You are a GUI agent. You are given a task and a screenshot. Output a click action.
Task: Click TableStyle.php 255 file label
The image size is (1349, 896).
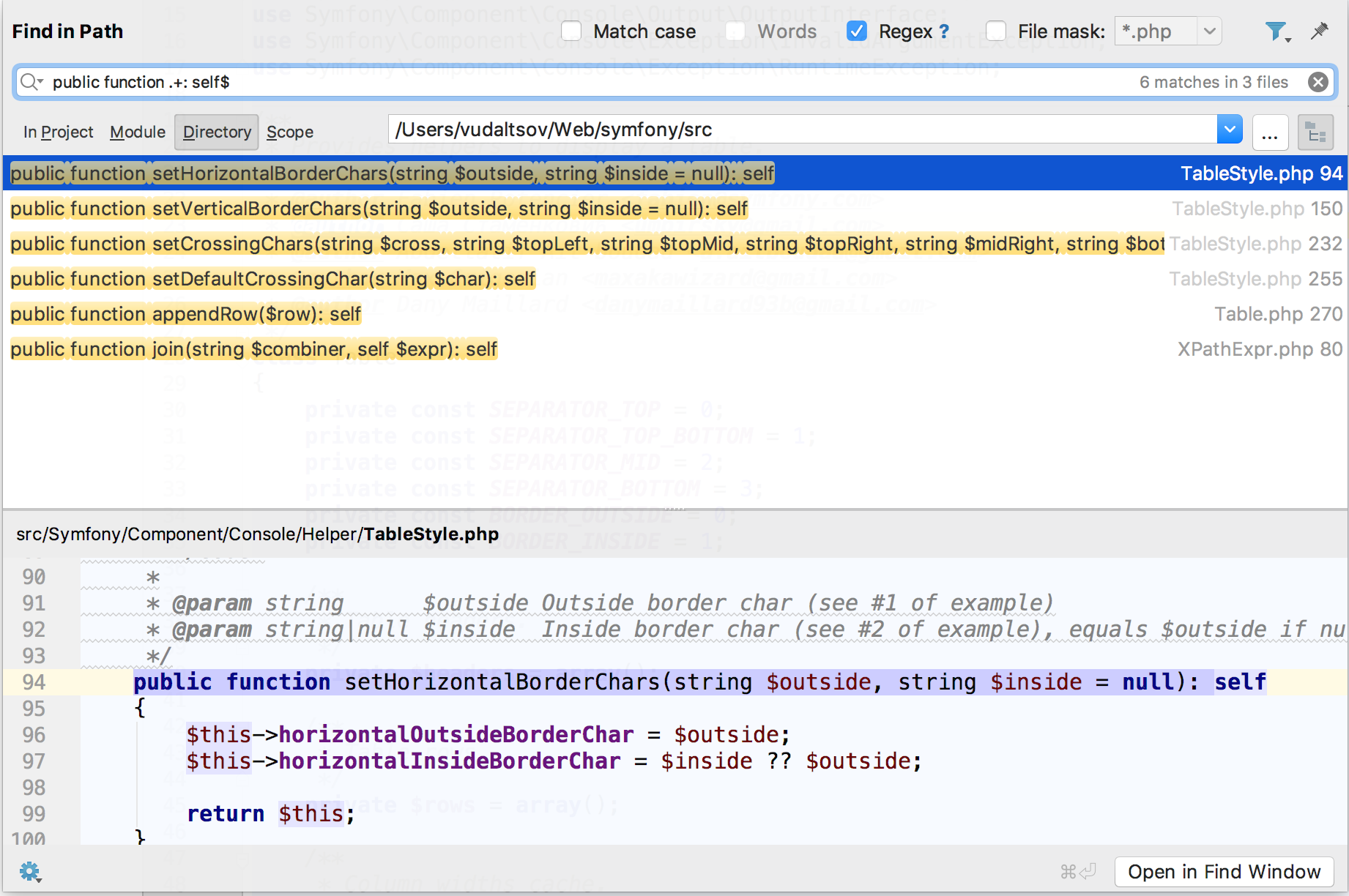(1256, 279)
